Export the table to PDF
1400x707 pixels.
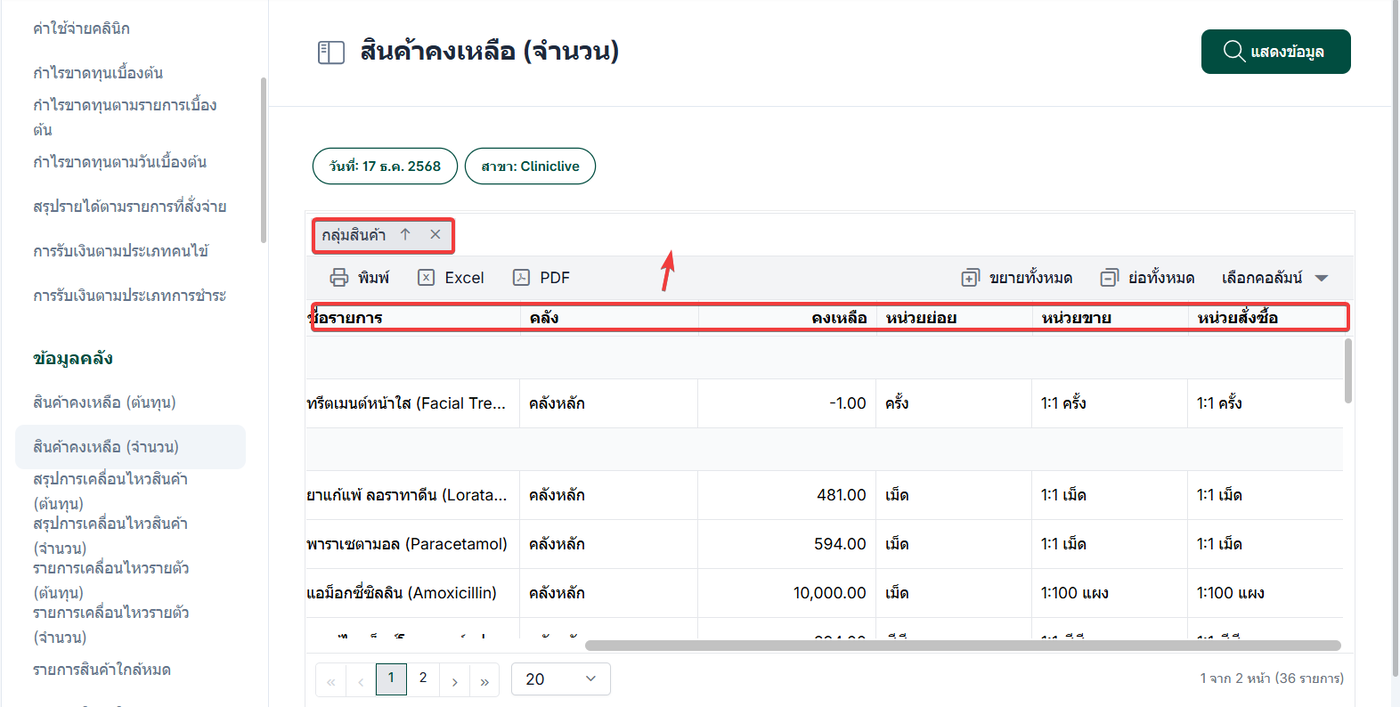542,277
